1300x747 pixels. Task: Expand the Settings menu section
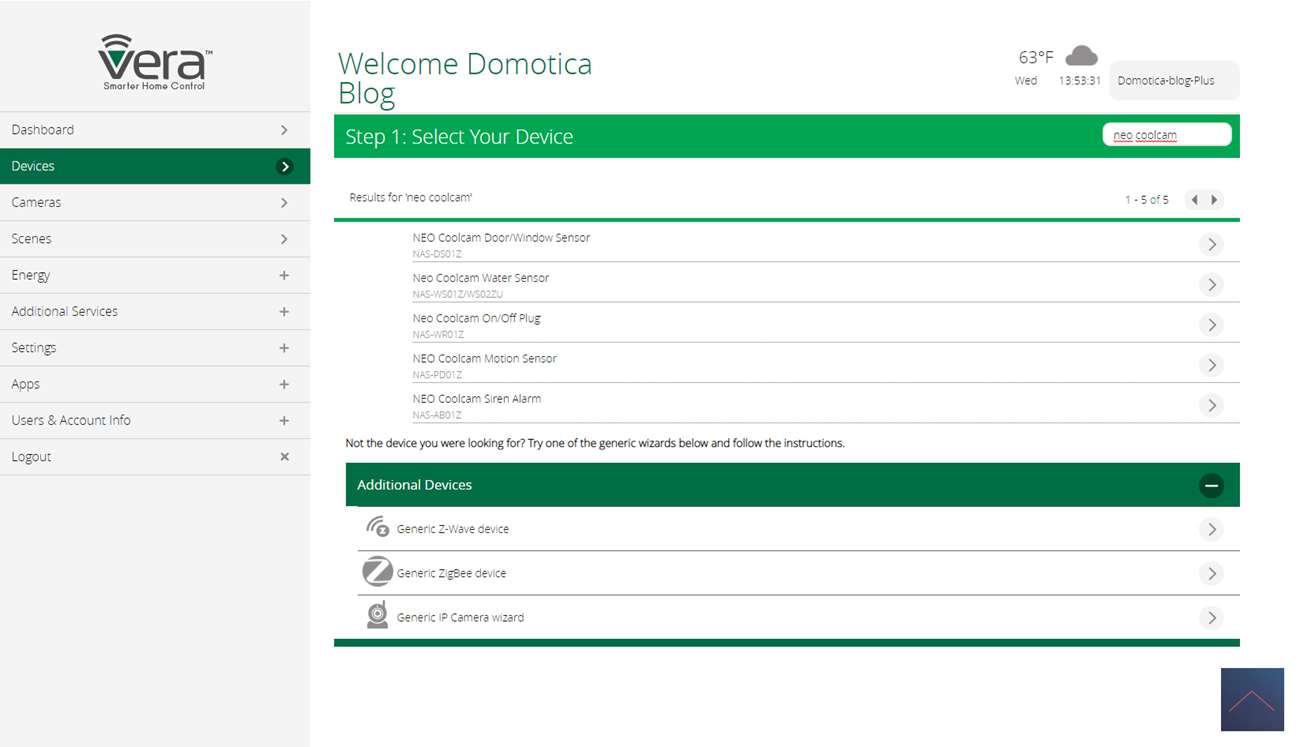click(284, 348)
